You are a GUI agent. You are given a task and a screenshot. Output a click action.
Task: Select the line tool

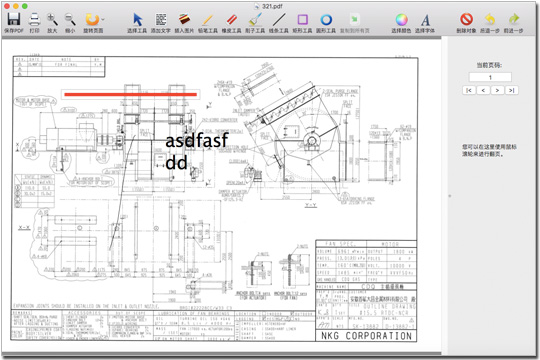(x=279, y=20)
